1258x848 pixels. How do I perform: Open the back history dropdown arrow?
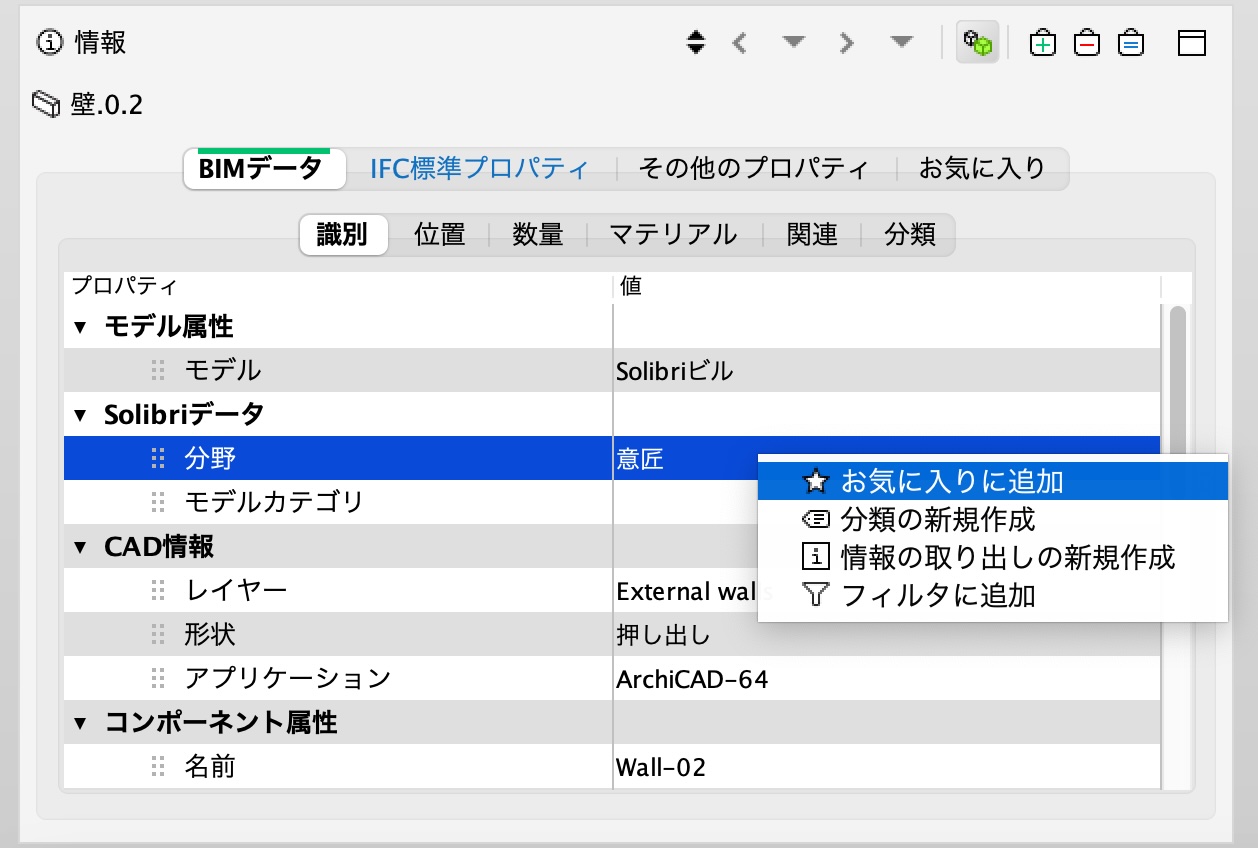point(794,43)
